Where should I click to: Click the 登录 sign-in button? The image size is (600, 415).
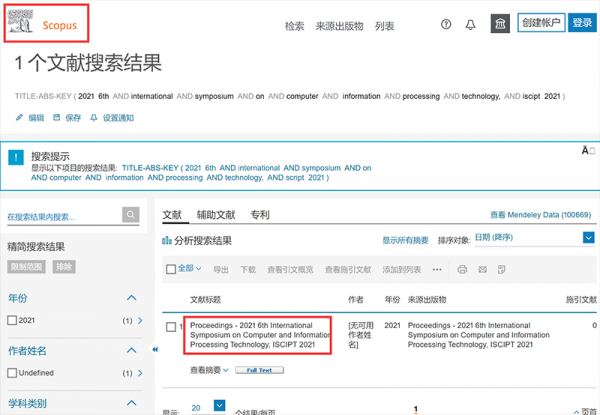click(581, 23)
